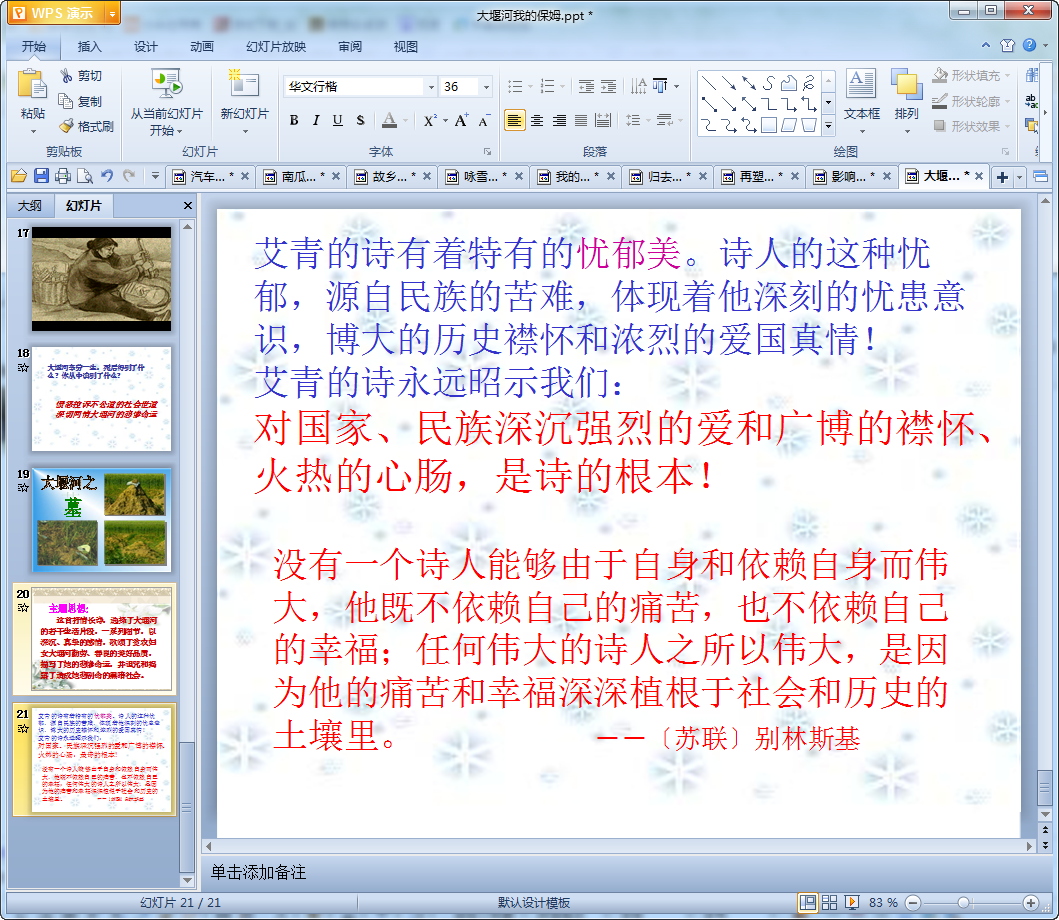Viewport: 1059px width, 920px height.
Task: Click the Cut (剪切) scissors icon
Action: tap(66, 76)
